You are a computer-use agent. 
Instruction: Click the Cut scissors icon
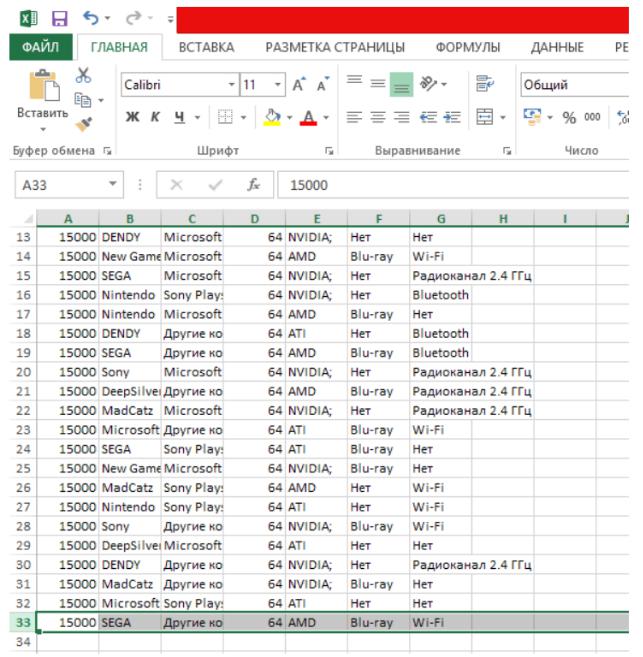[83, 75]
